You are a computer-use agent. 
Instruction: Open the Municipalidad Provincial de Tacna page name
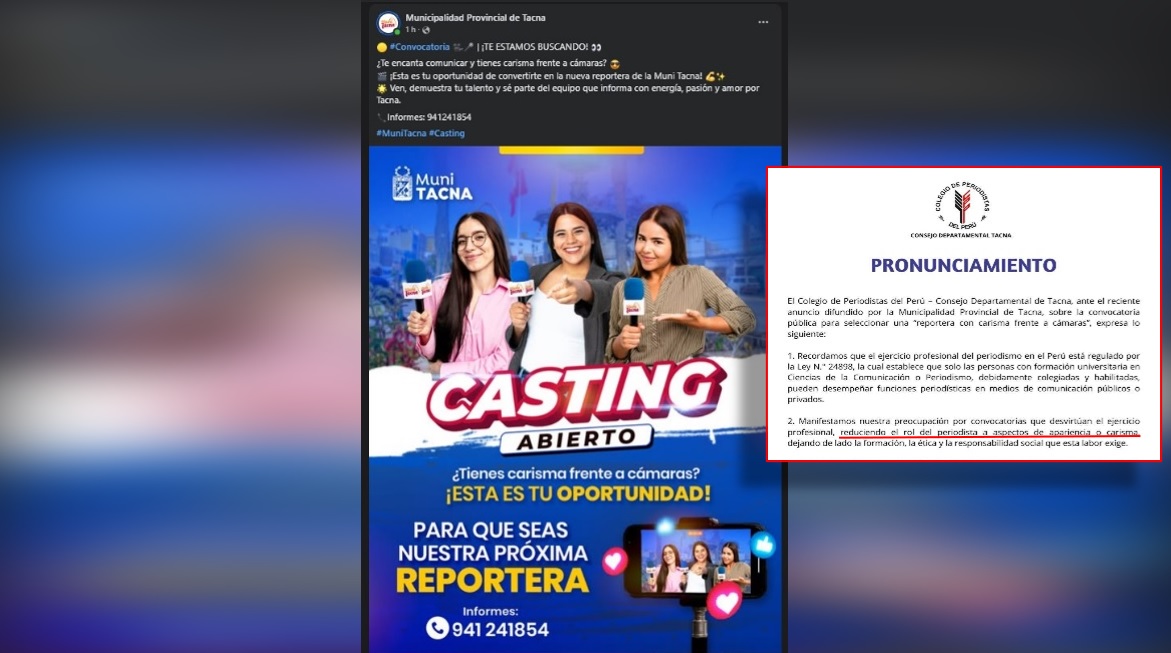click(x=475, y=17)
